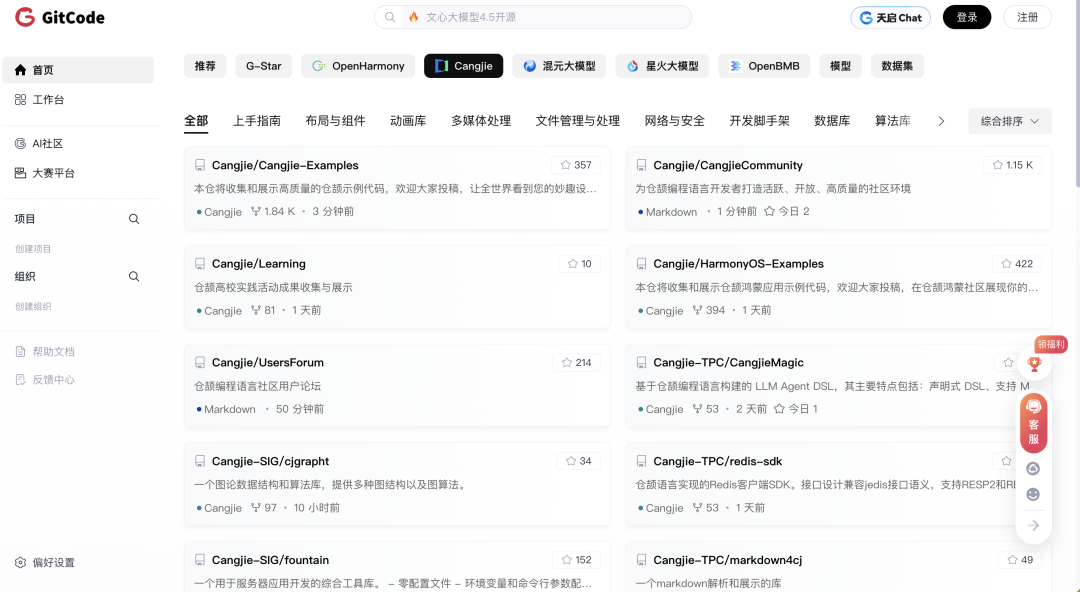Open the Cangjie/HarmonyOS-Examples repository link
Image resolution: width=1080 pixels, height=592 pixels.
click(738, 264)
